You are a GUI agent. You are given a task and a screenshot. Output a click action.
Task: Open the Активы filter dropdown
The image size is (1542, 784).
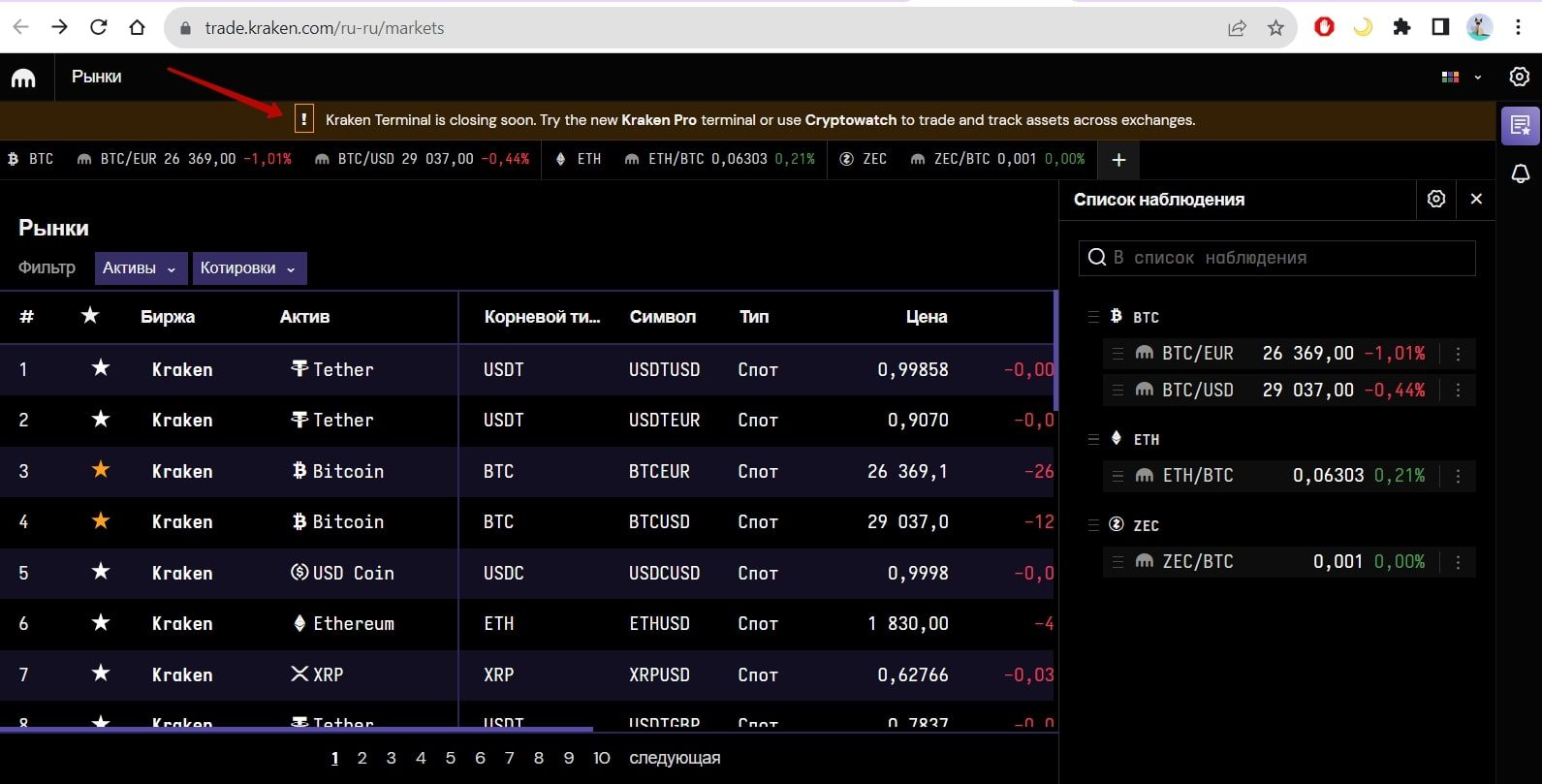(141, 268)
